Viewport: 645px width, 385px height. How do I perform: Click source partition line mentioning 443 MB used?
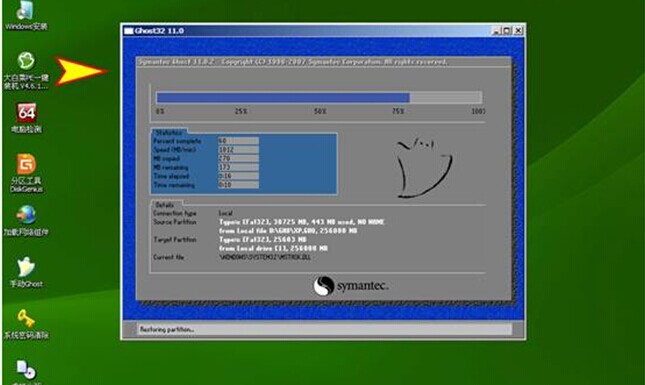coord(302,222)
